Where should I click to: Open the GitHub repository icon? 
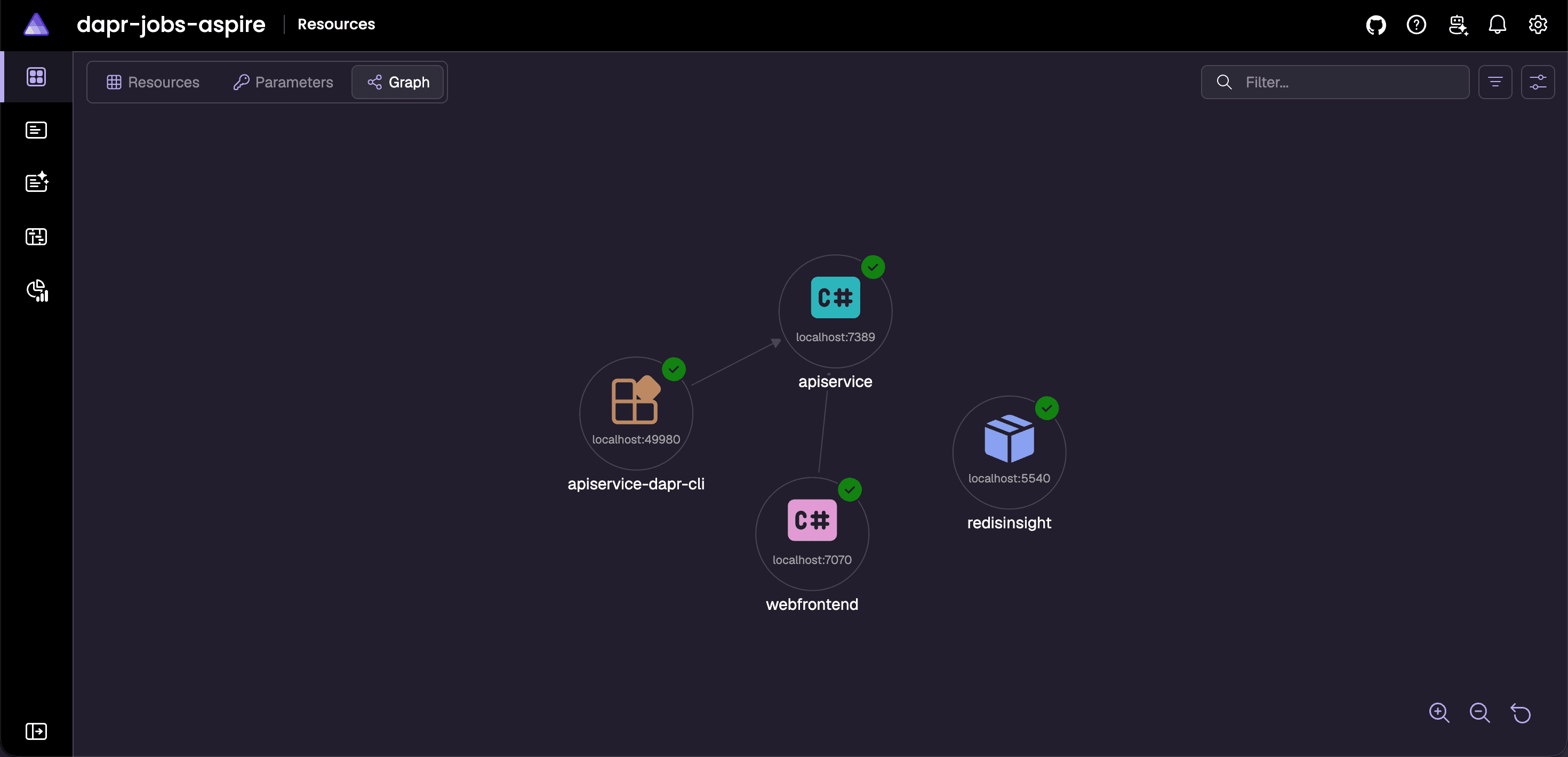[x=1375, y=25]
